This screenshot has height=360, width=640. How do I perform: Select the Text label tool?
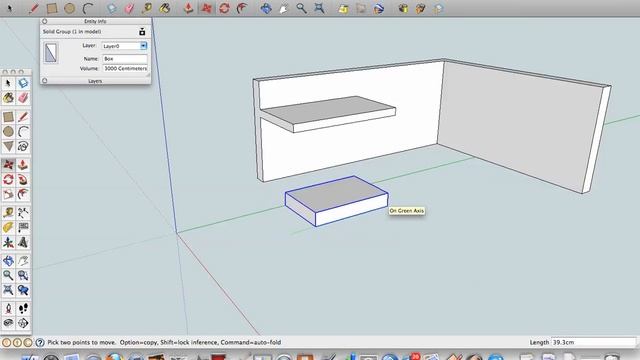(x=23, y=227)
